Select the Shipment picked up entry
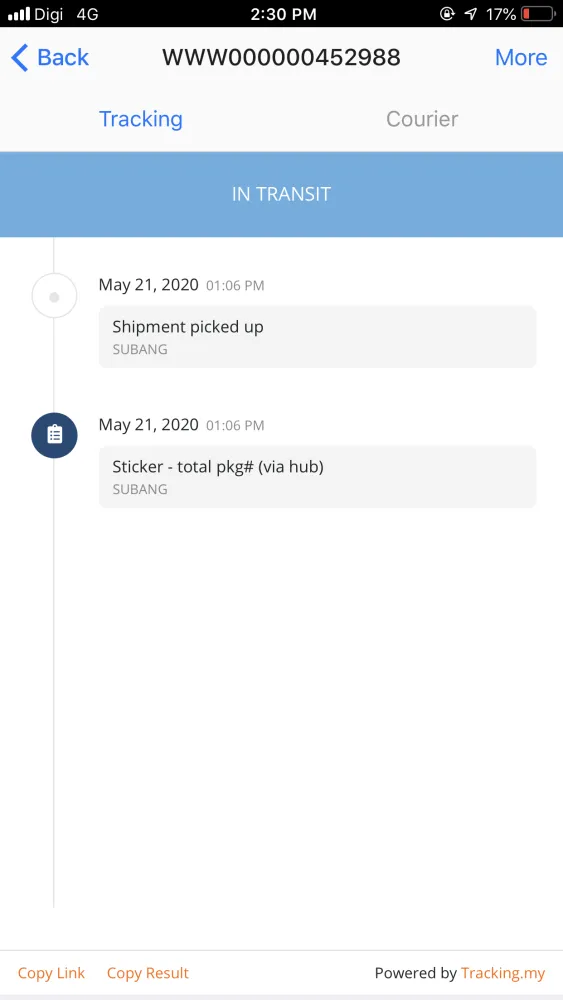Screen dimensions: 563x1000 click(x=318, y=337)
